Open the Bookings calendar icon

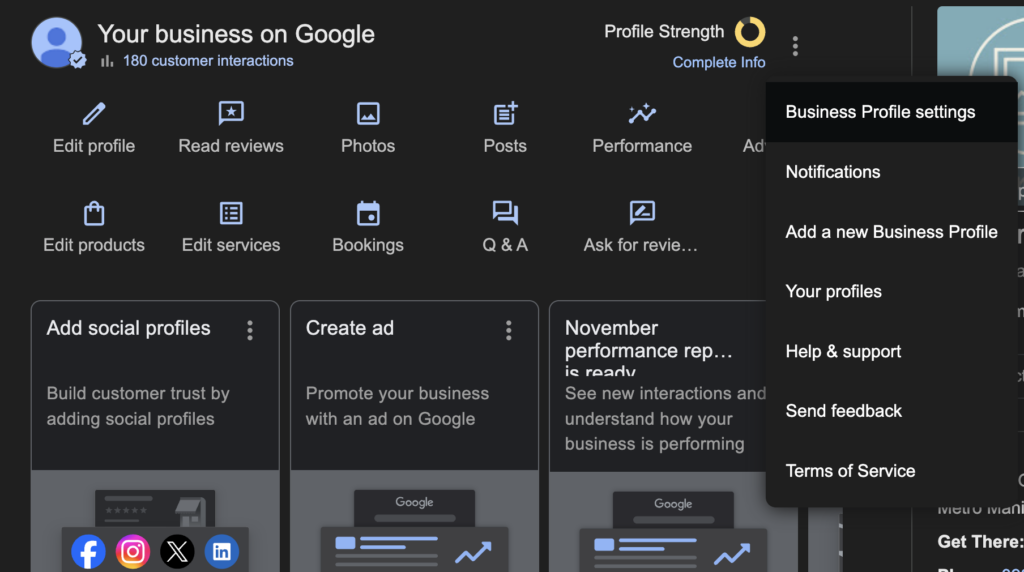pos(368,213)
